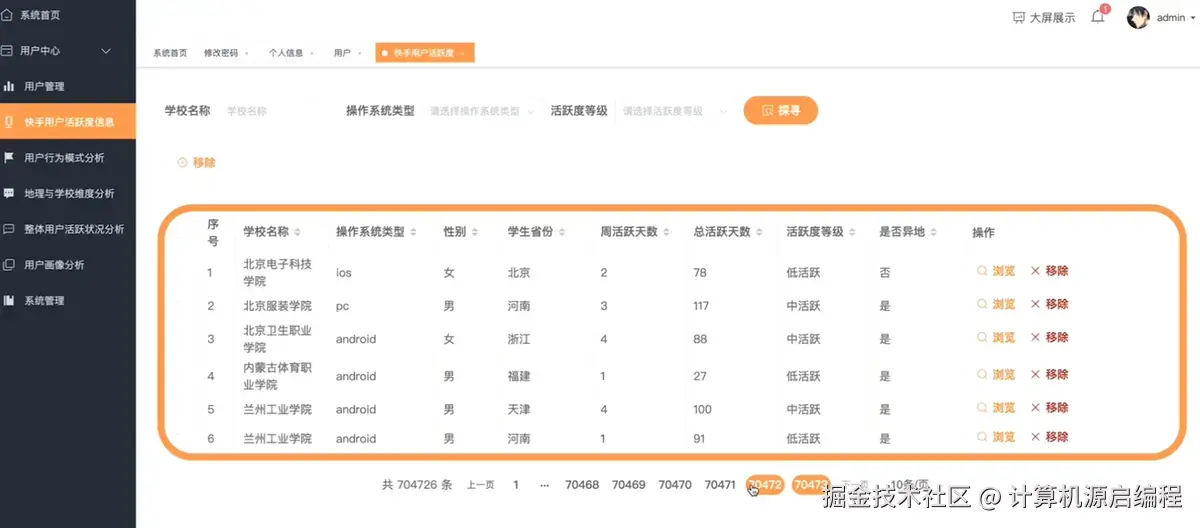Screen dimensions: 1200x528
Task: Sort by the 活跃度等级 column sort icon
Action: [852, 232]
